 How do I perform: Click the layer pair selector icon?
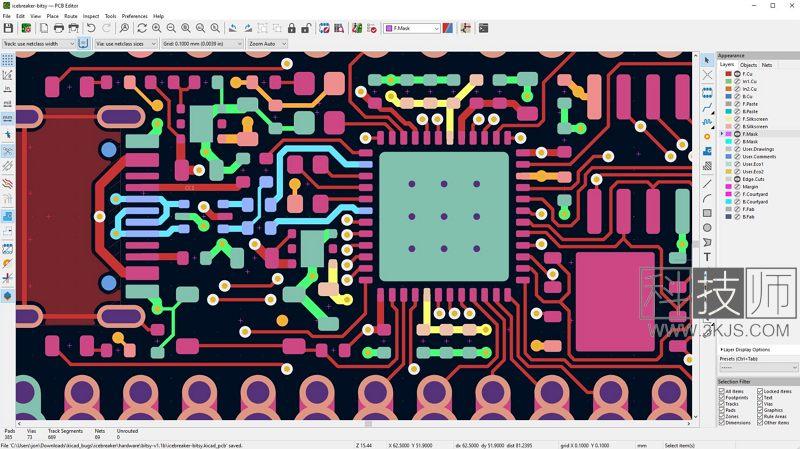[447, 29]
